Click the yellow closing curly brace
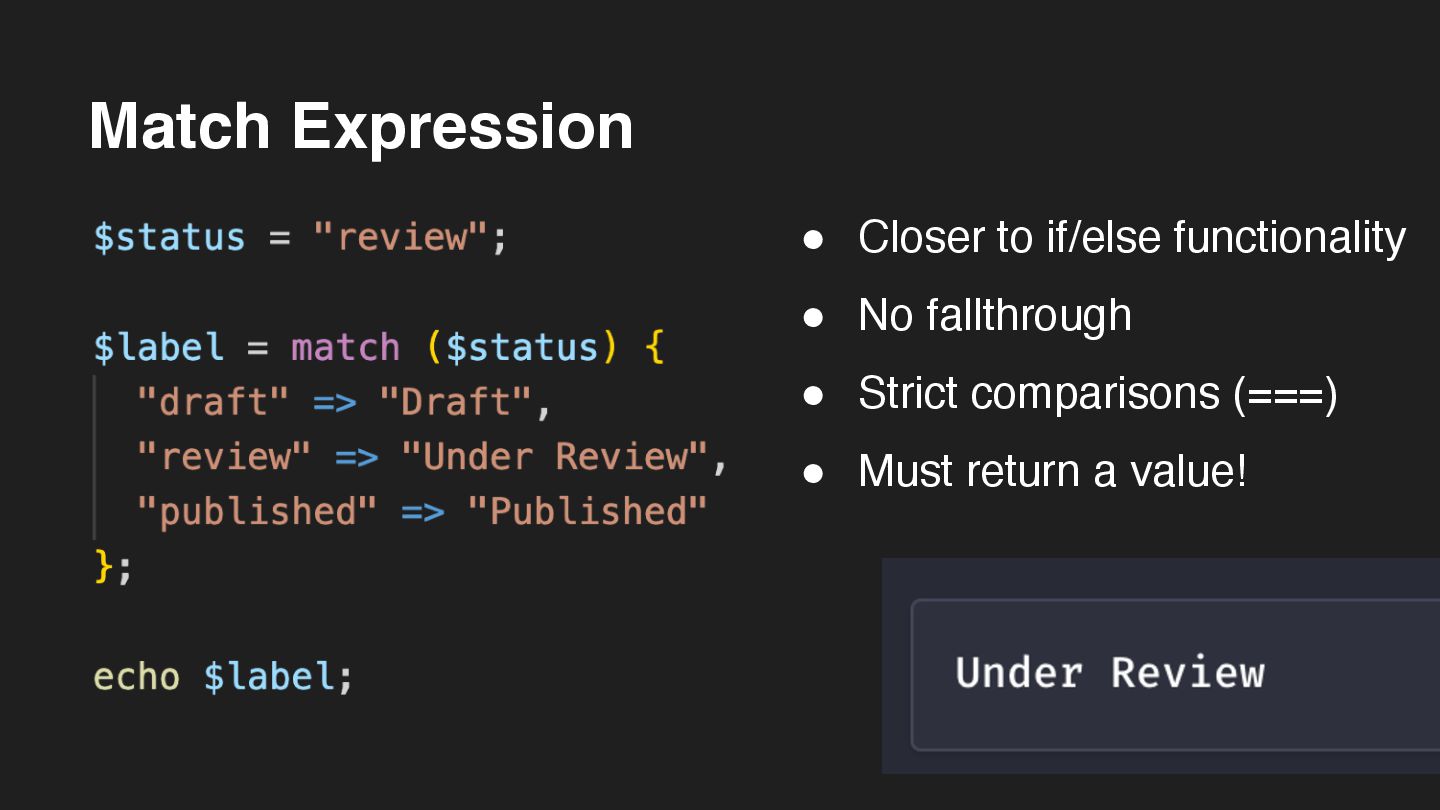Image resolution: width=1440 pixels, height=810 pixels. (104, 566)
